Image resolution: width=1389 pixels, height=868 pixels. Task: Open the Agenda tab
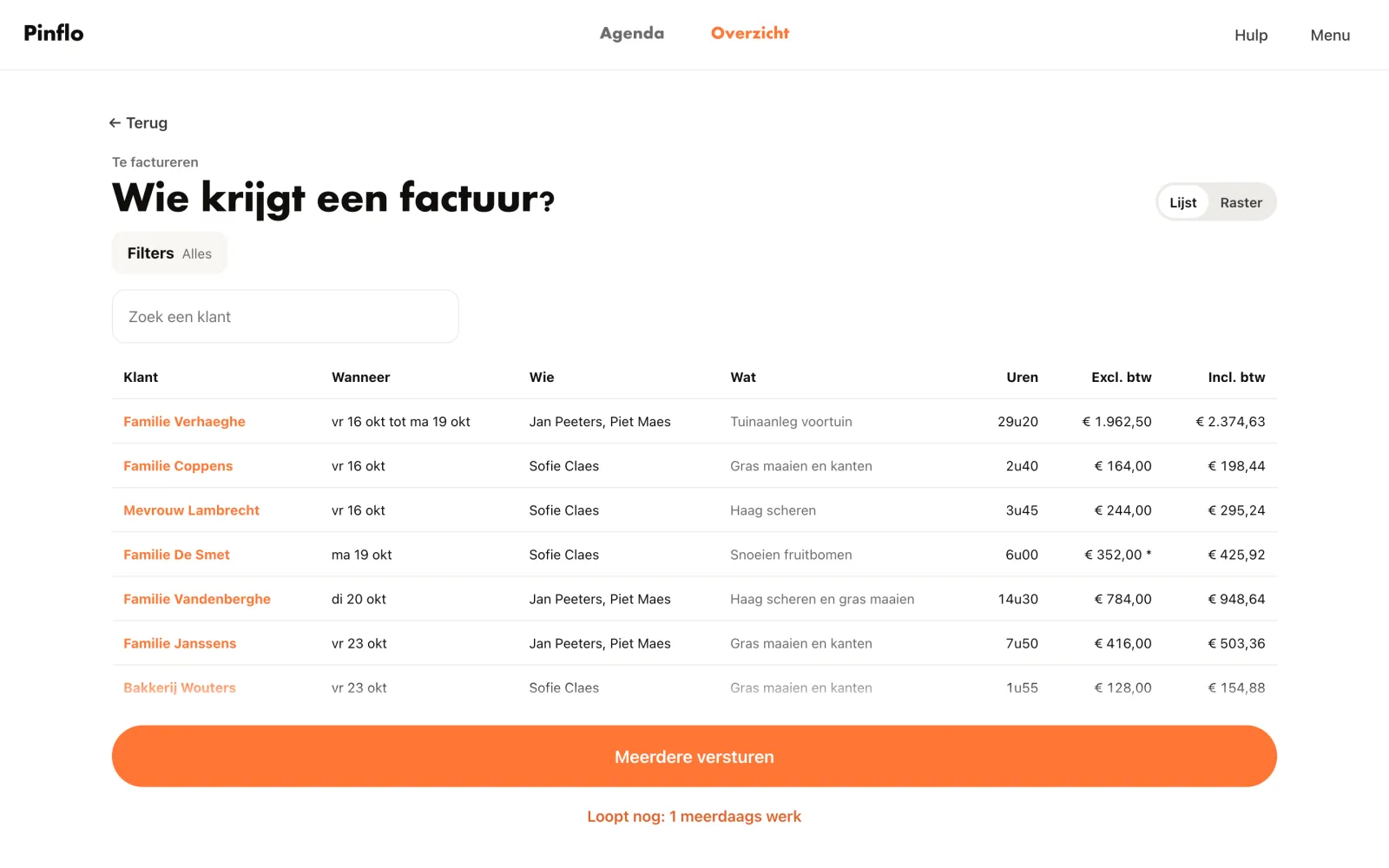632,33
